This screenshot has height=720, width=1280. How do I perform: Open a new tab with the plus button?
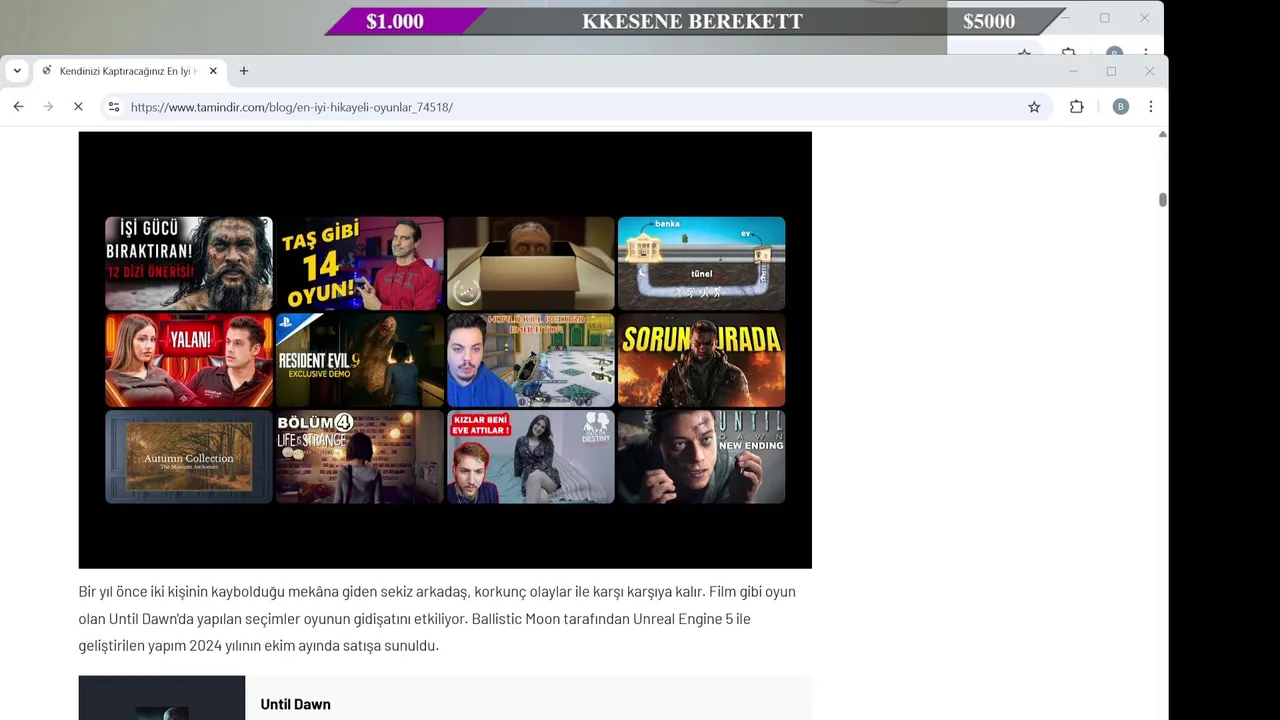point(244,71)
